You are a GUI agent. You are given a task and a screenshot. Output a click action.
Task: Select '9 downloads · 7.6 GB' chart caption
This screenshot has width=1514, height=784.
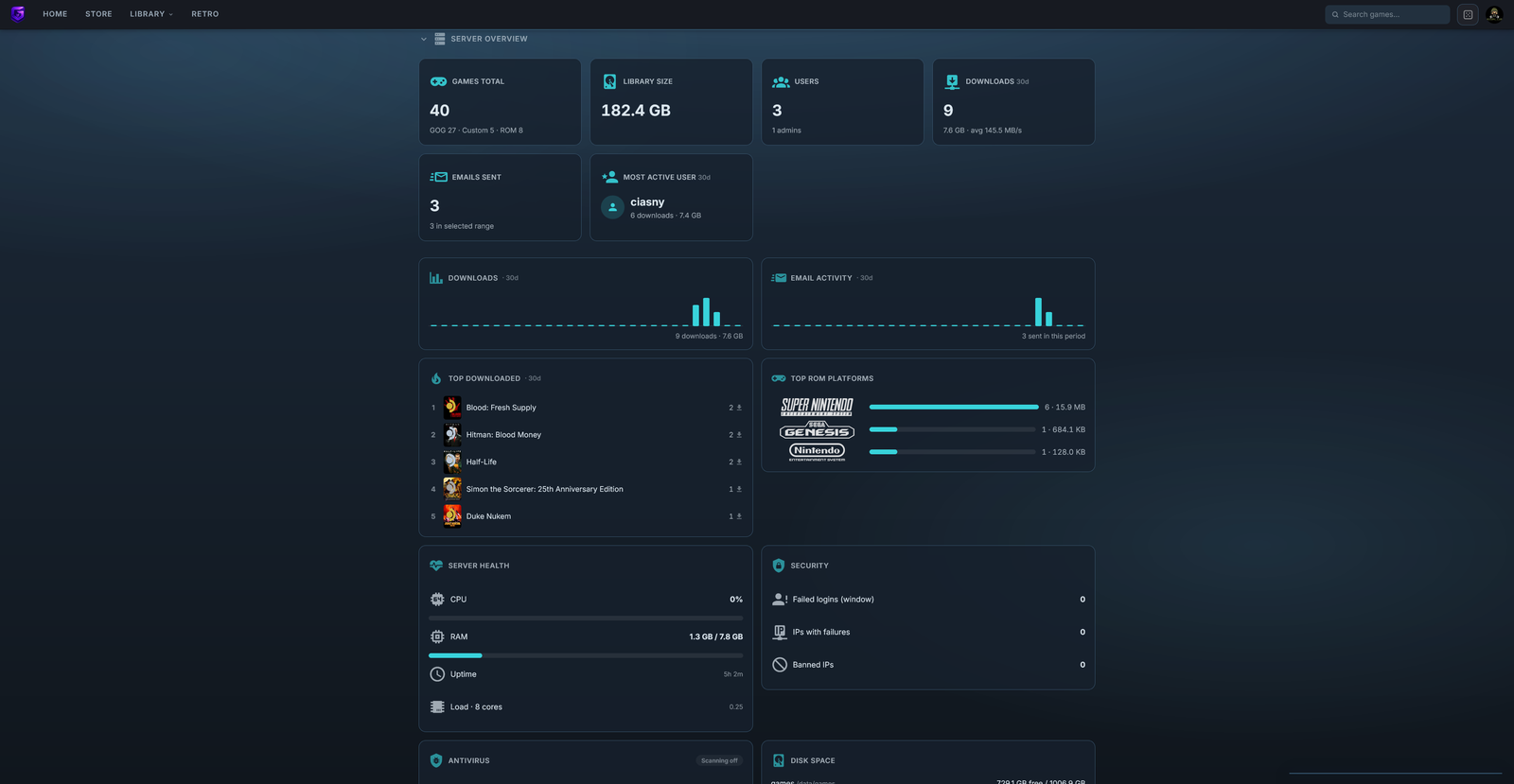coord(709,337)
